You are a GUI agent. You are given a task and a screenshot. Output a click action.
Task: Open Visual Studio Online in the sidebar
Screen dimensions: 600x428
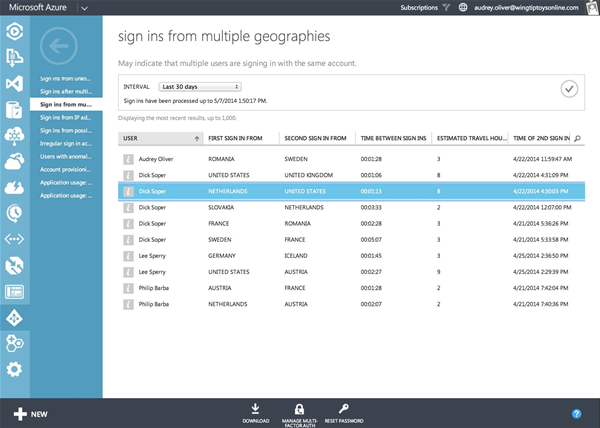click(x=15, y=84)
